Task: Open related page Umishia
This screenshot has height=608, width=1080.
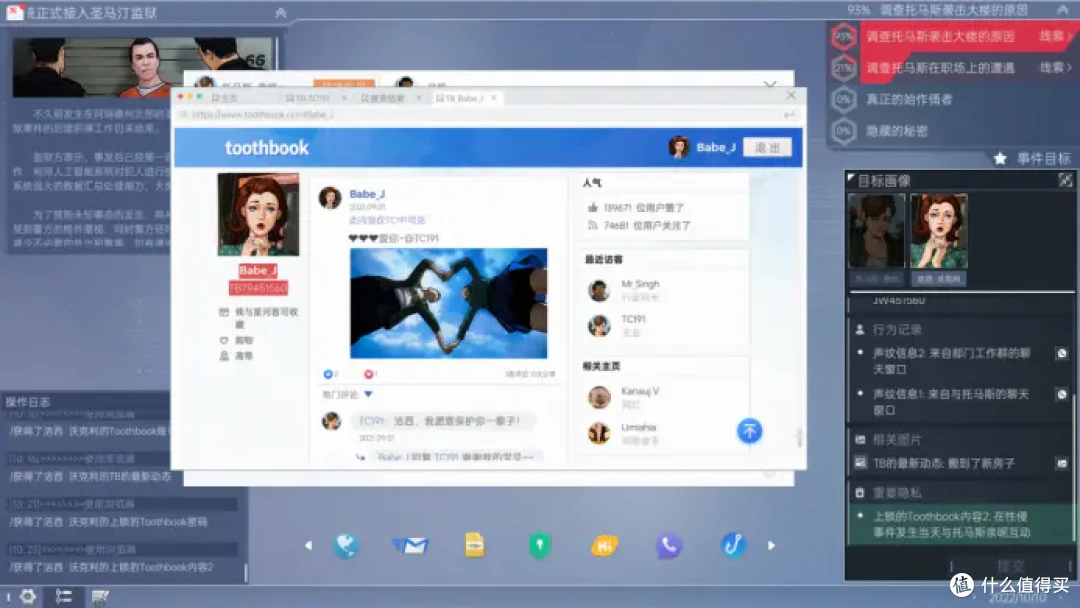Action: [638, 427]
